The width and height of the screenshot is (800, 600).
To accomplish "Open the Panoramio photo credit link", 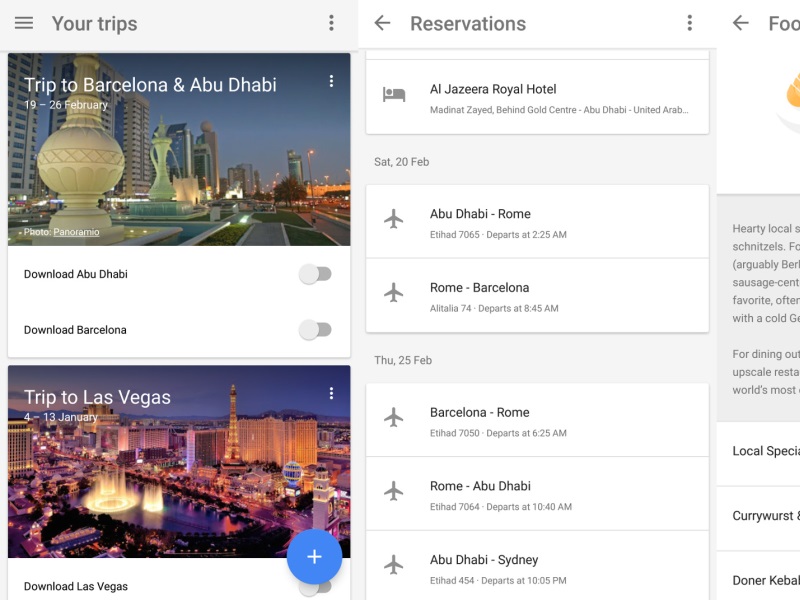I will (76, 232).
